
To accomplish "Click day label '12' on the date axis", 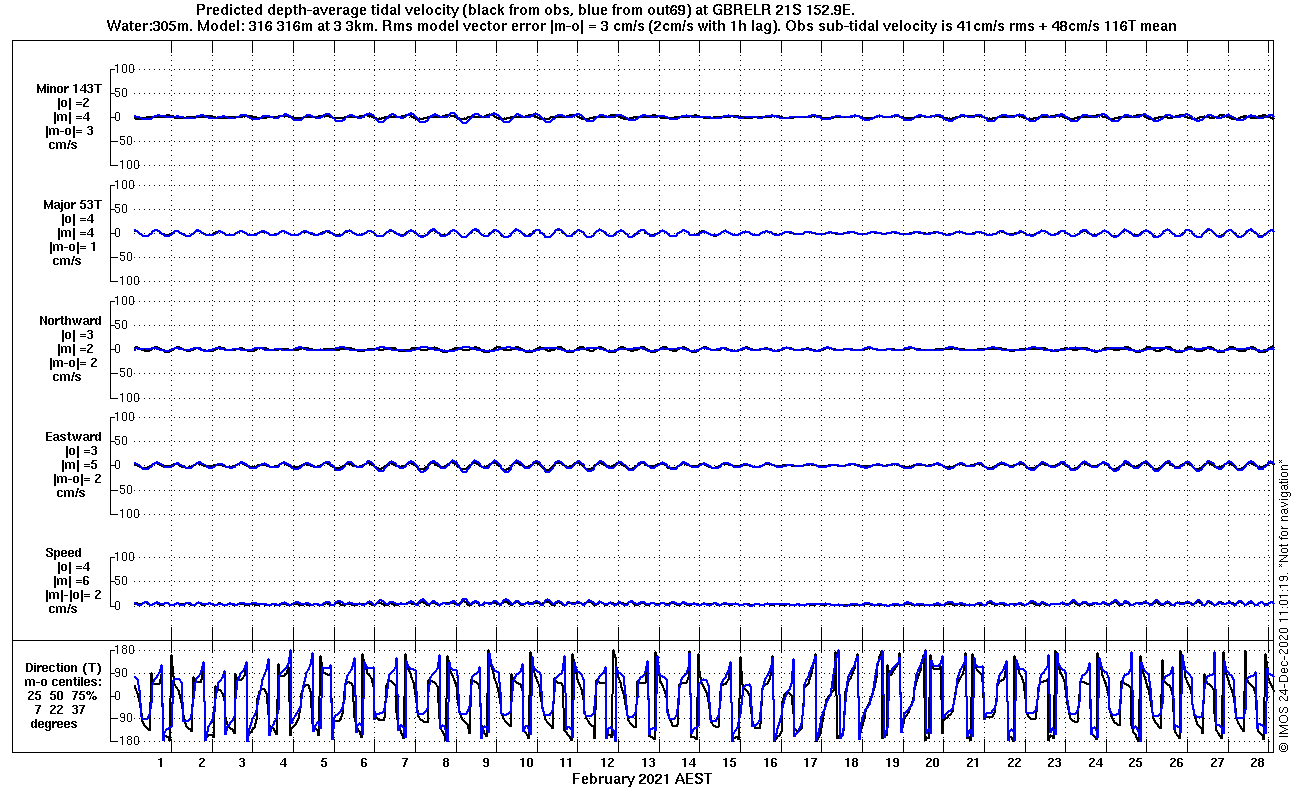I will 608,763.
